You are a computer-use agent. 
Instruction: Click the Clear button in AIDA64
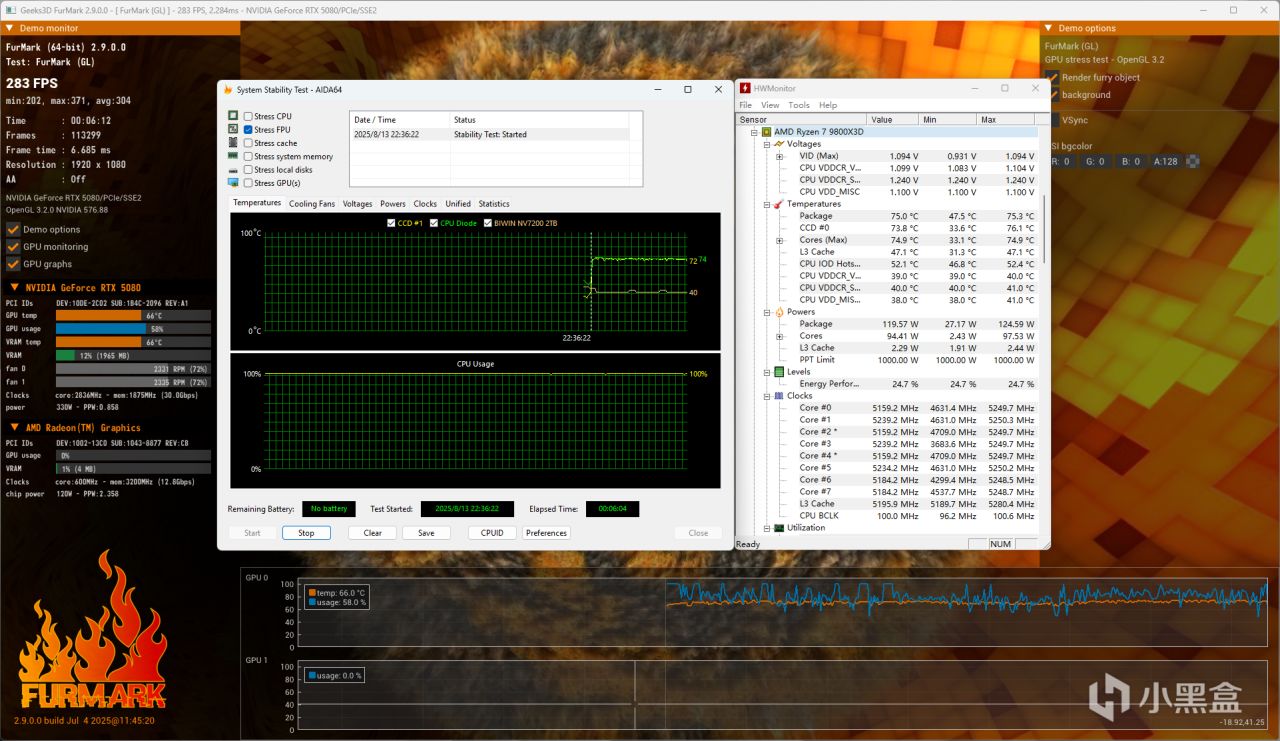coord(373,533)
